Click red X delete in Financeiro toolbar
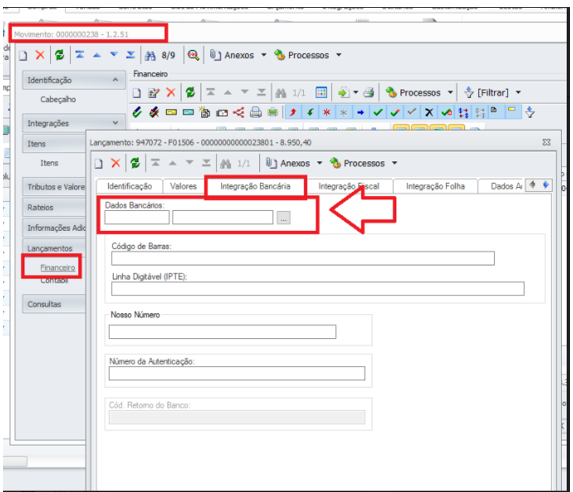The image size is (573, 492). point(171,92)
